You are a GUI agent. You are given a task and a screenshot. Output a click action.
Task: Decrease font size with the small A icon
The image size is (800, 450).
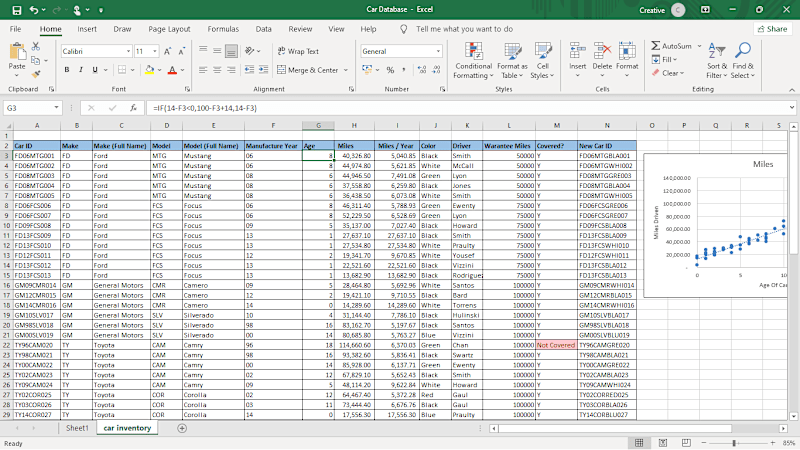181,51
